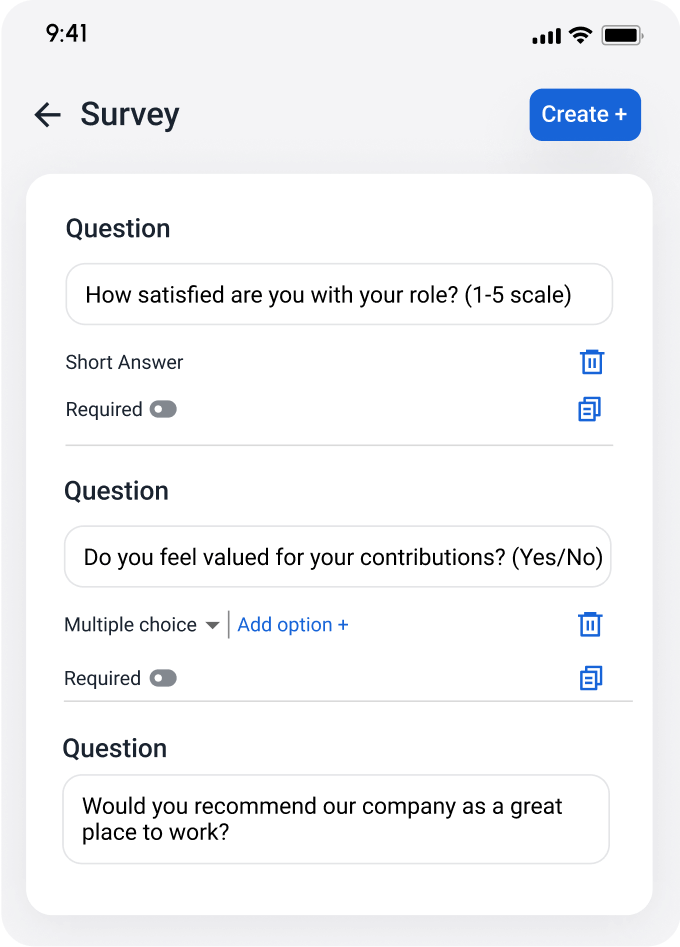Image resolution: width=680 pixels, height=947 pixels.
Task: Delete the role satisfaction question
Action: 592,362
